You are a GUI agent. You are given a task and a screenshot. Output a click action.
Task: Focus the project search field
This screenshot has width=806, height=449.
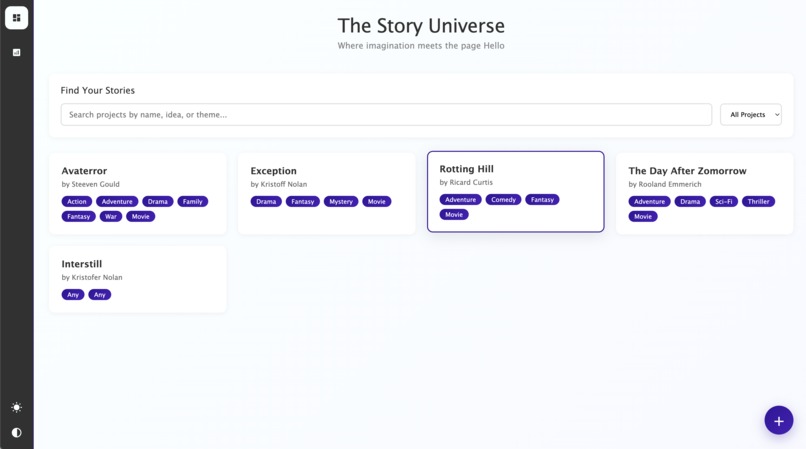pos(386,115)
